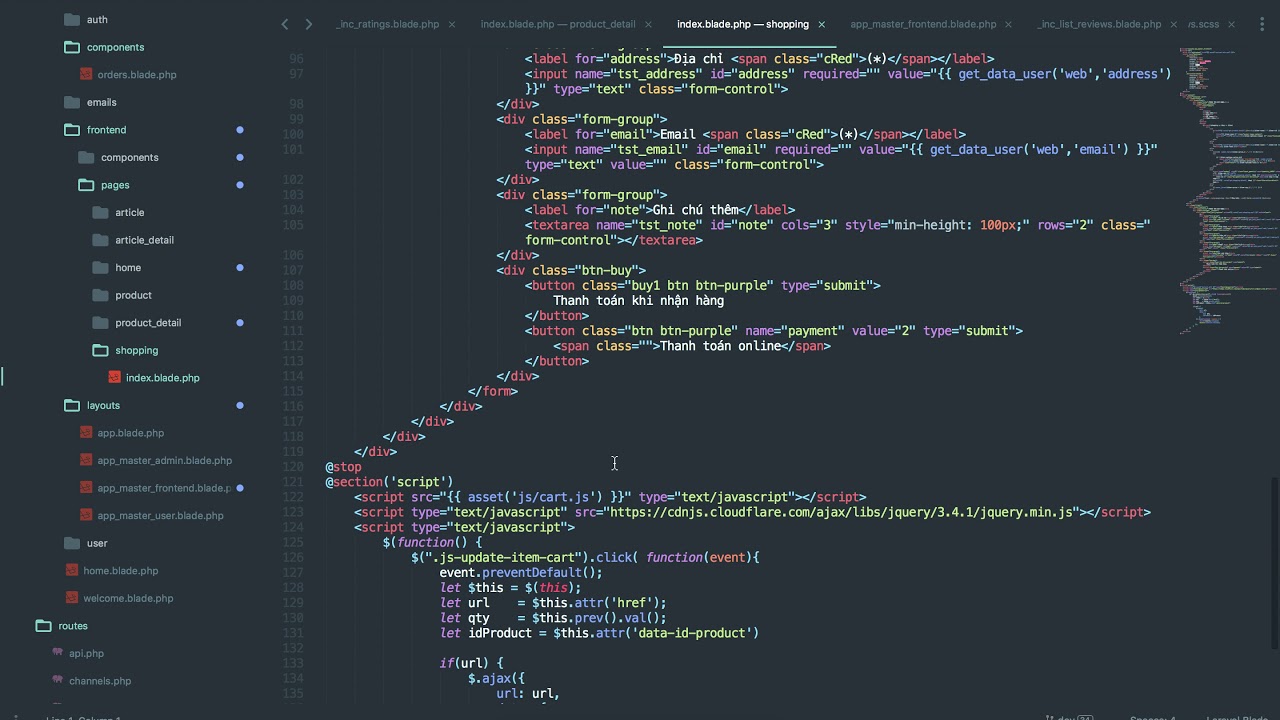
Task: Click the app_master_user.blade.php file icon
Action: click(86, 515)
